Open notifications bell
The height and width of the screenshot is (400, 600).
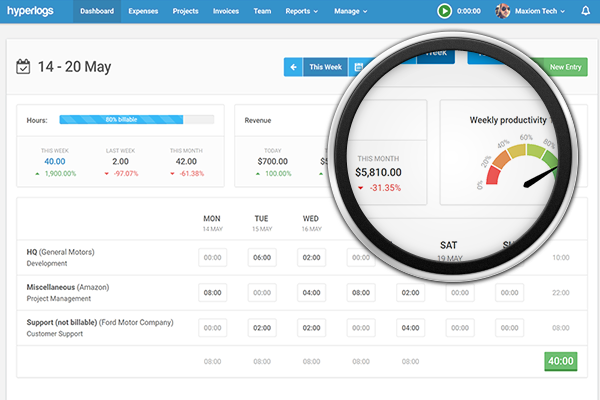point(585,11)
